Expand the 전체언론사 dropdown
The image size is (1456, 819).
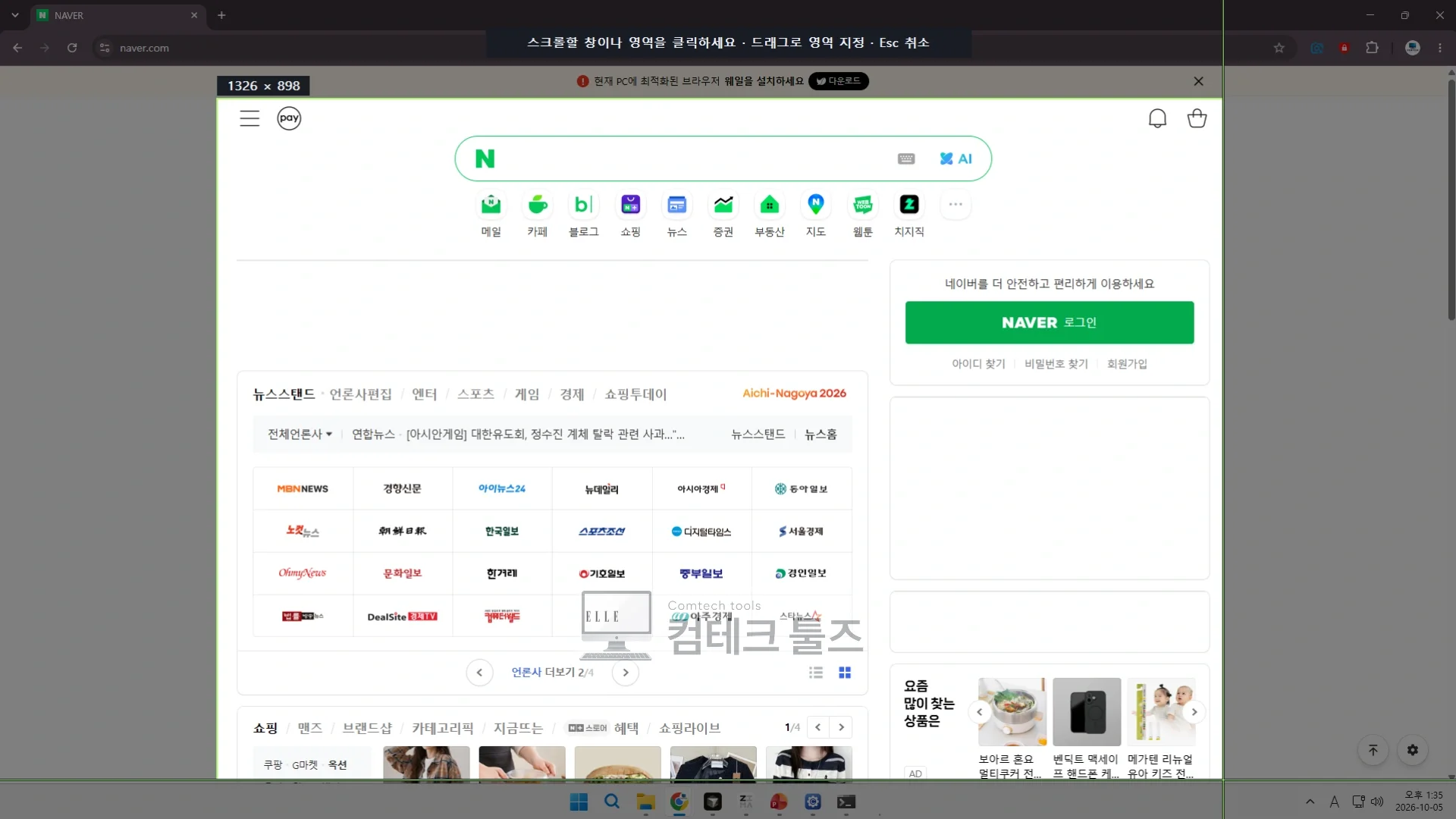click(x=300, y=435)
